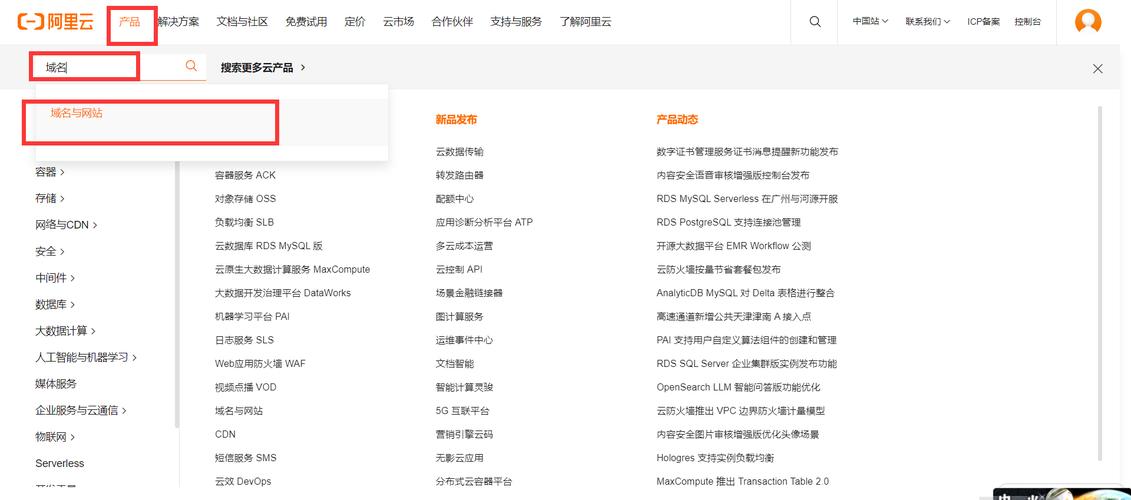The height and width of the screenshot is (500, 1131).
Task: Open 应用诊断分析平台 ATP
Action: click(484, 222)
